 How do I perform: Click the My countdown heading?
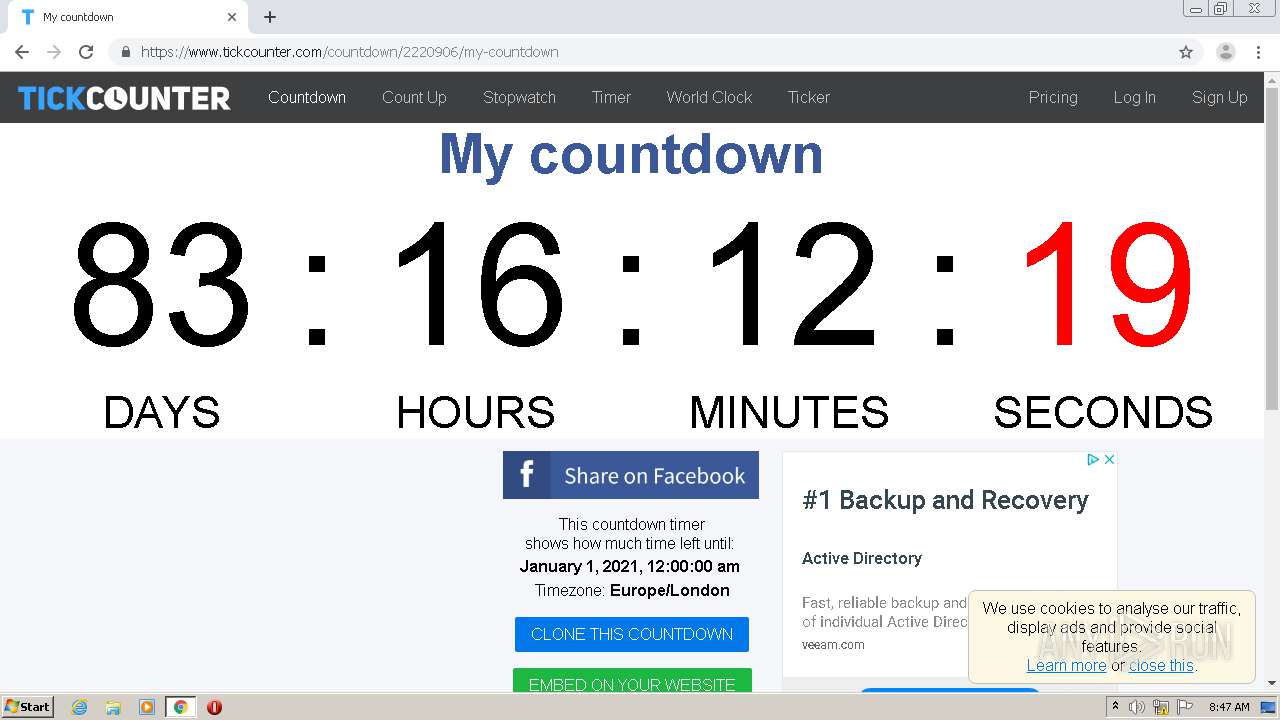(631, 154)
